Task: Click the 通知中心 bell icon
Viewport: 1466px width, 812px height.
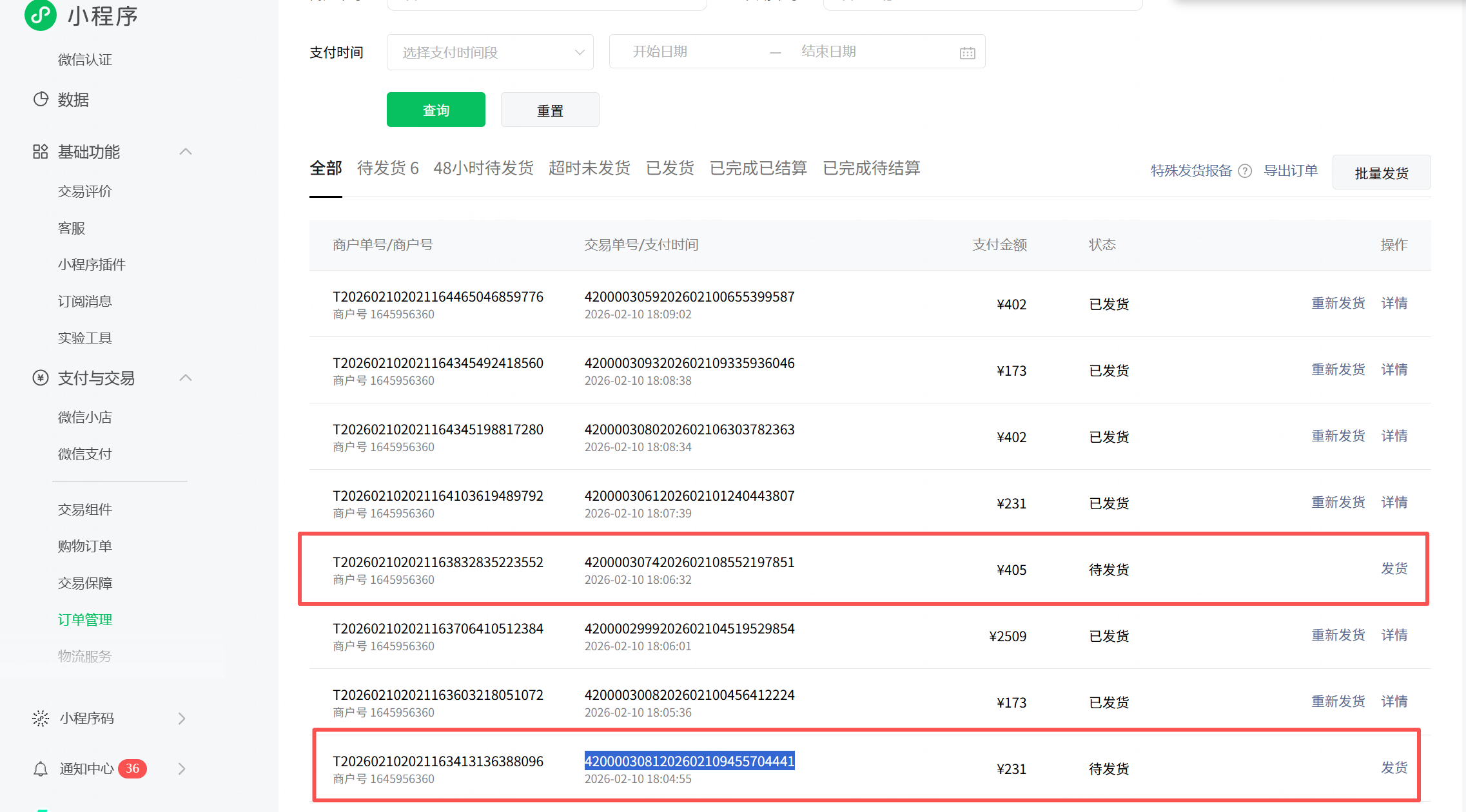Action: [41, 768]
